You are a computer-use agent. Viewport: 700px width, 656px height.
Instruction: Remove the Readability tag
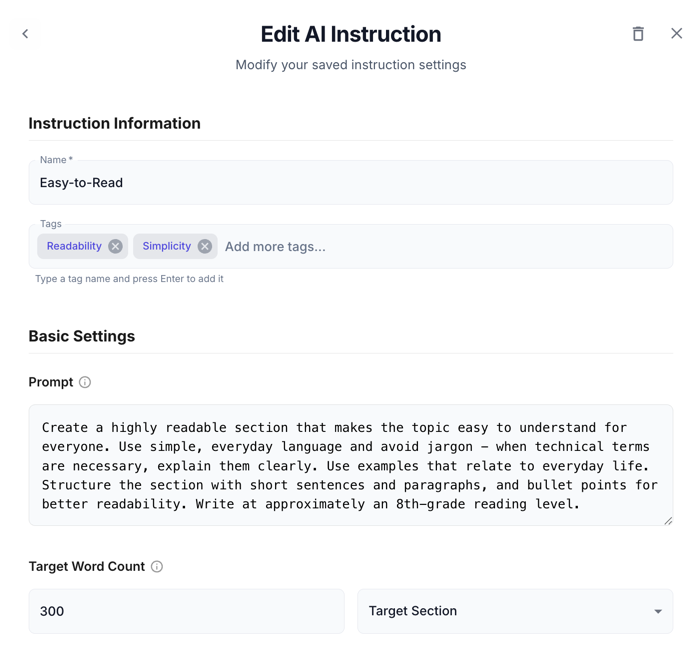click(x=115, y=246)
